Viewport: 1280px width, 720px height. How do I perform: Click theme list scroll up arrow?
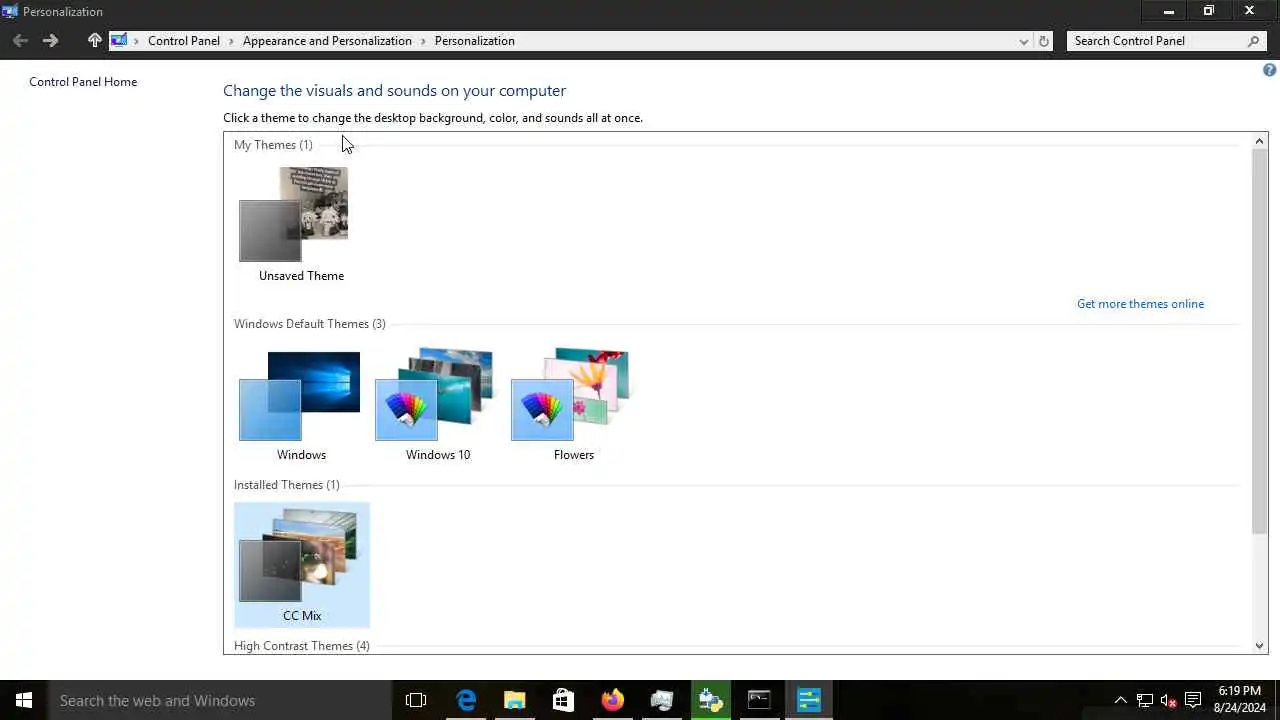pyautogui.click(x=1259, y=141)
